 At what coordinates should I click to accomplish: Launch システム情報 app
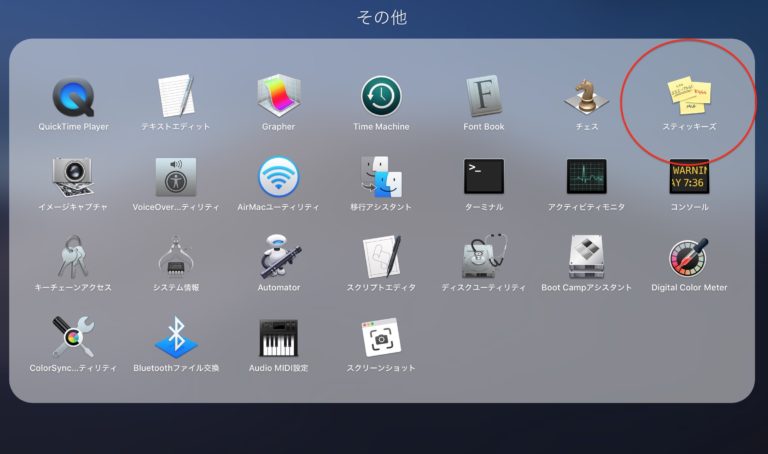click(x=176, y=257)
